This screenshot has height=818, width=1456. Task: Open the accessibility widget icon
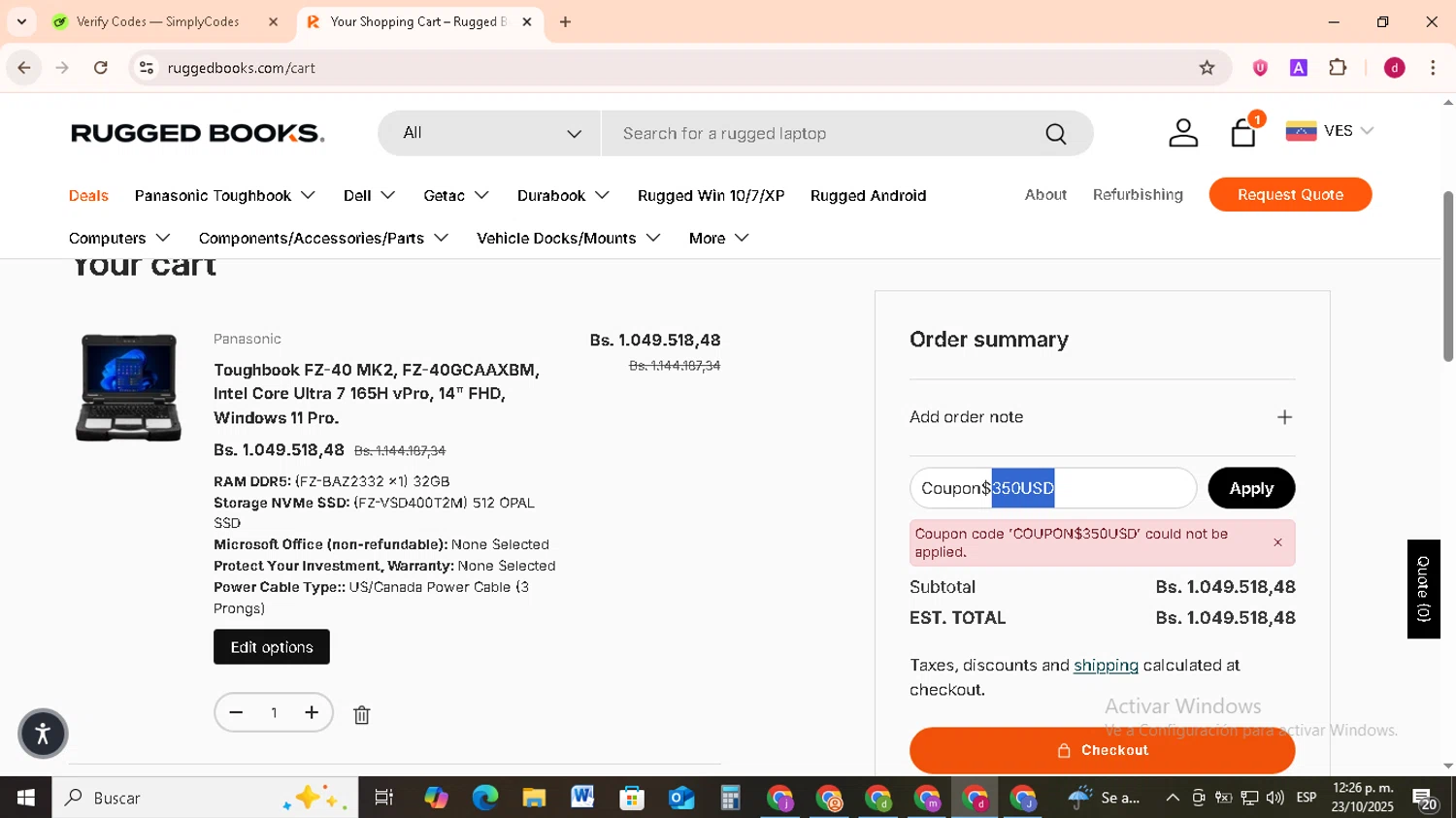pos(43,734)
